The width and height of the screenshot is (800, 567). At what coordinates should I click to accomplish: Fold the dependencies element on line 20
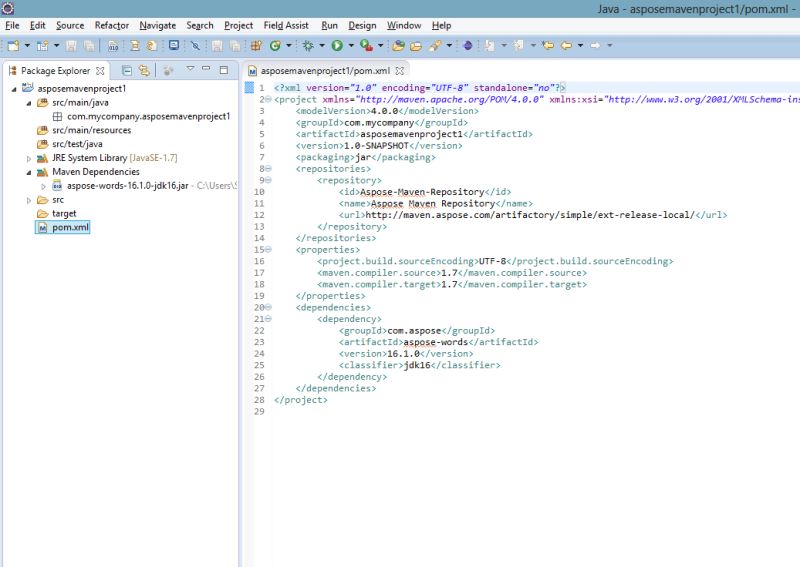(268, 307)
